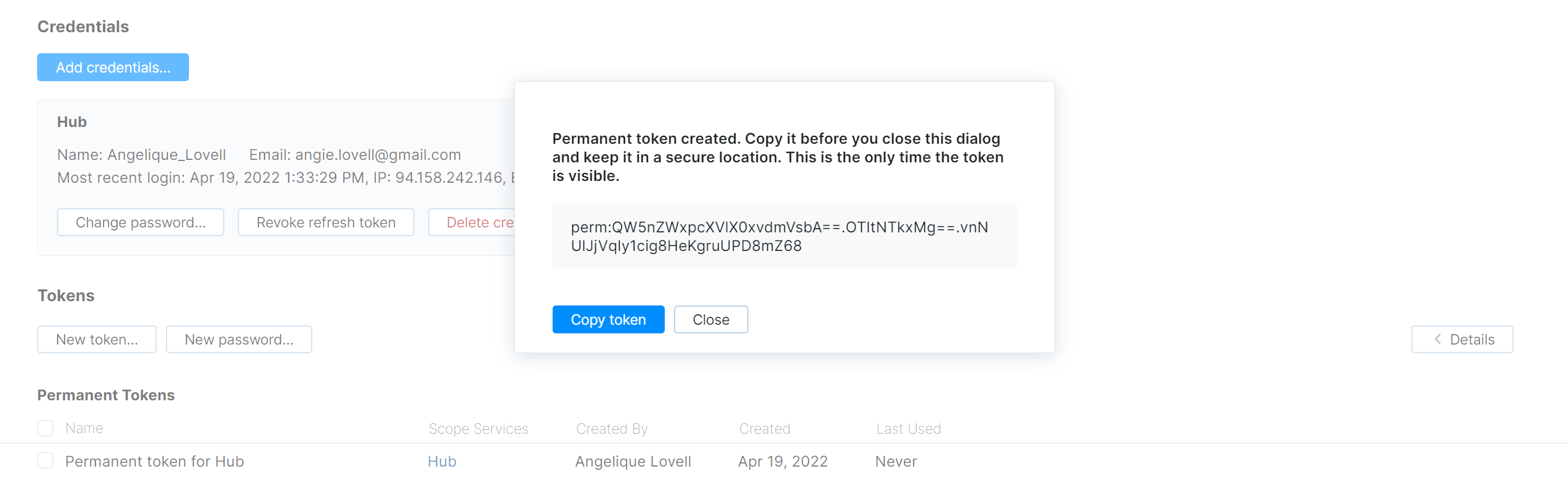
Task: Toggle the select-all tokens checkbox
Action: click(45, 428)
